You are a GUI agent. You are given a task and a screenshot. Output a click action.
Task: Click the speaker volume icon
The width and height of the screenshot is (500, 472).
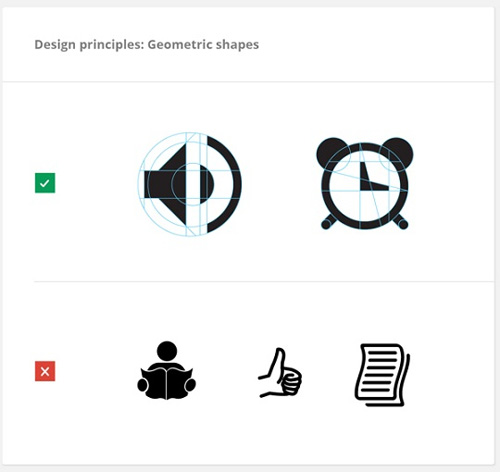click(190, 184)
